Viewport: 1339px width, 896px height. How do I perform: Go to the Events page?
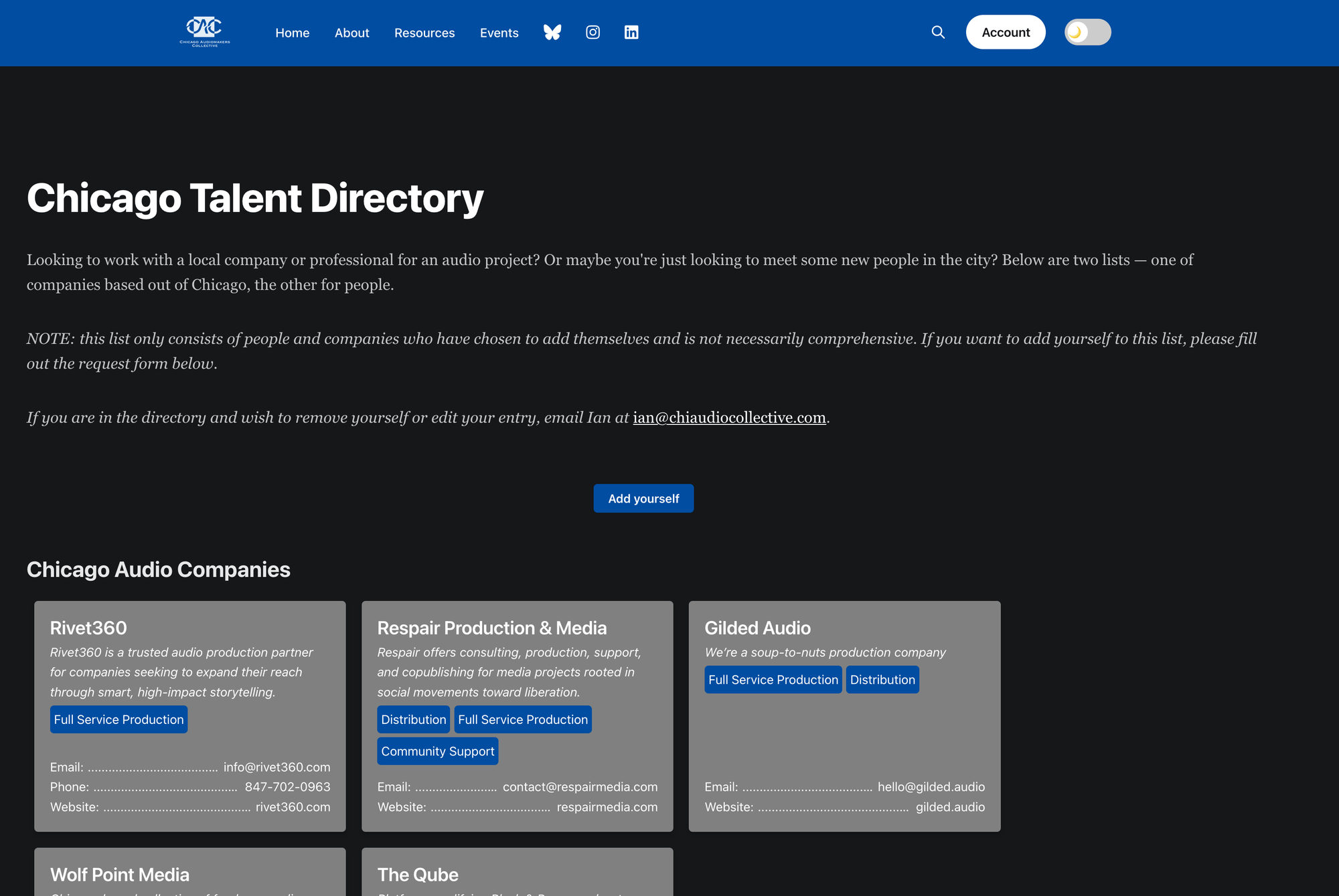click(499, 33)
